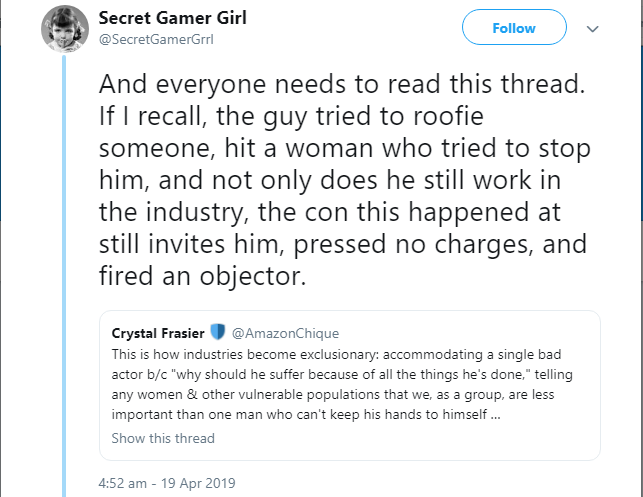Open Crystal Frasier's name in quoted tweet
This screenshot has width=643, height=497.
click(158, 333)
